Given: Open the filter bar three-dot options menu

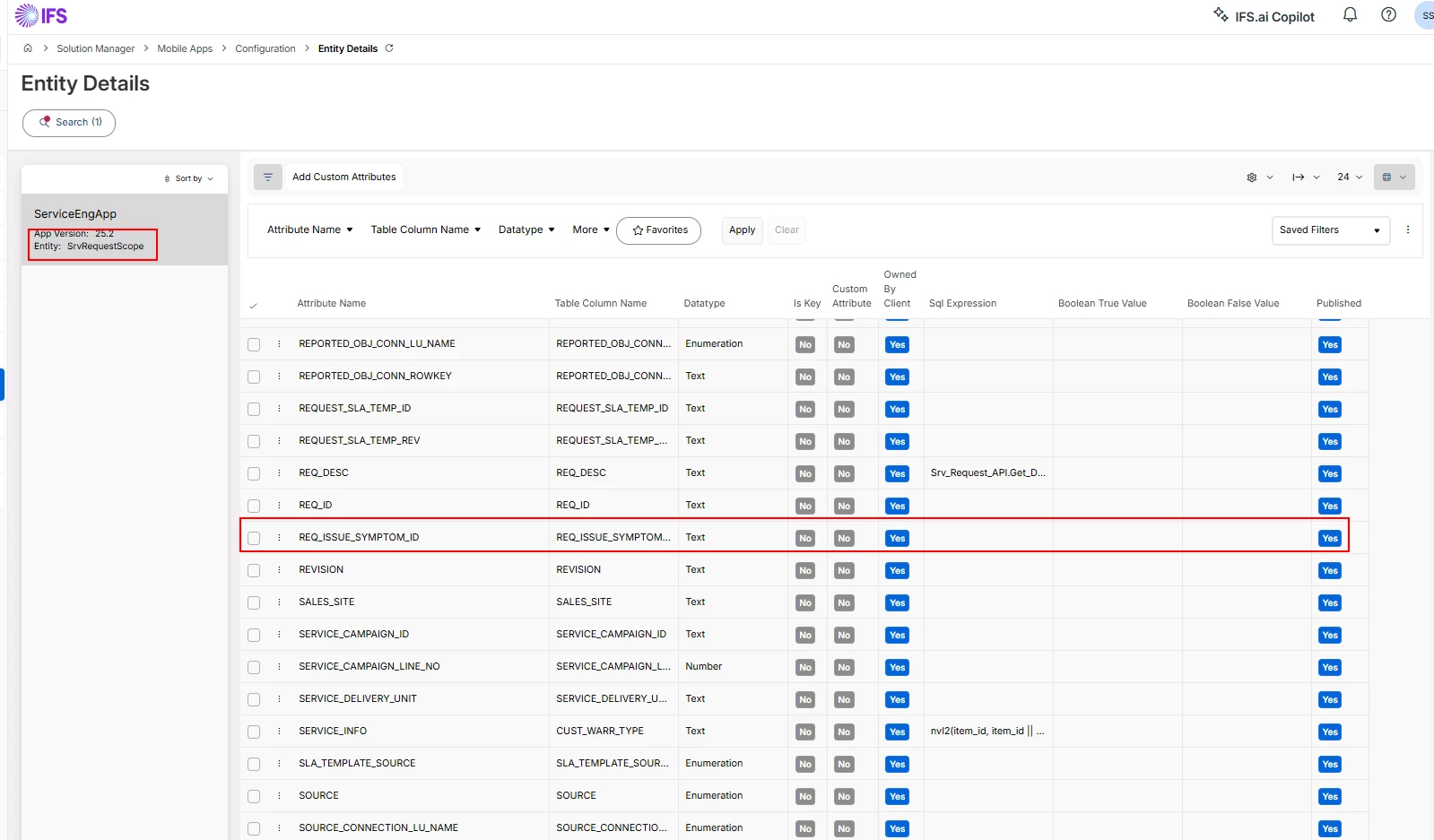Looking at the screenshot, I should [x=1408, y=230].
